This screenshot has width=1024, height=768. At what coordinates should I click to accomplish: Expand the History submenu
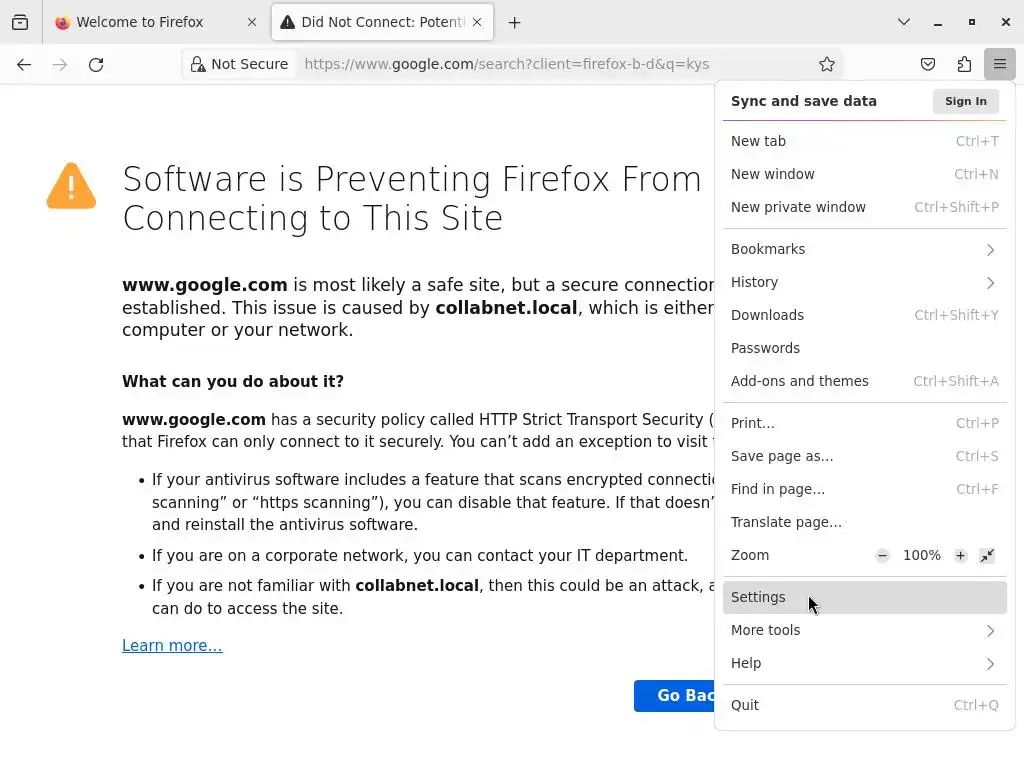click(865, 282)
